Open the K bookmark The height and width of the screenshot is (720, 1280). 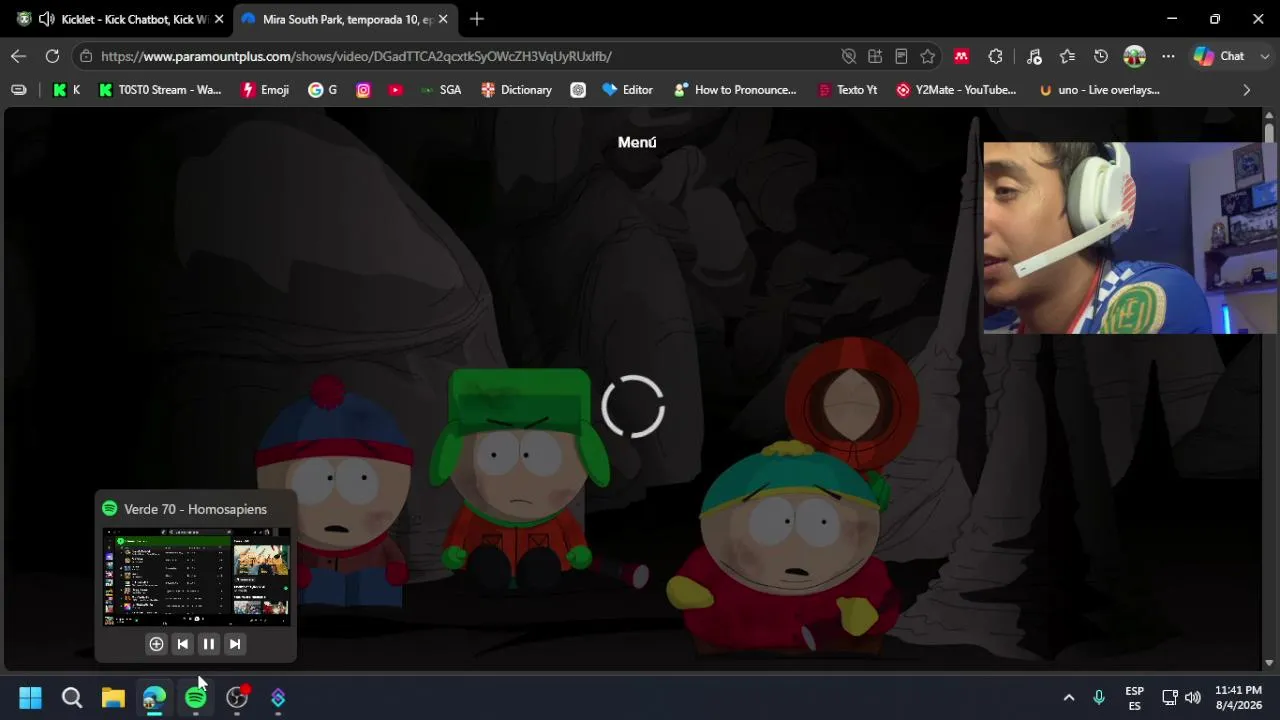click(66, 90)
